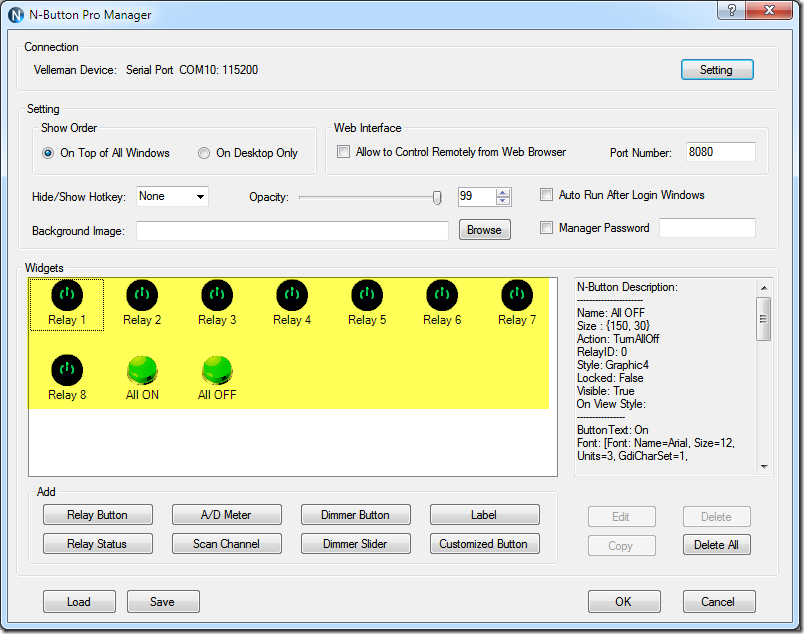Open the connection Setting button

tap(717, 70)
